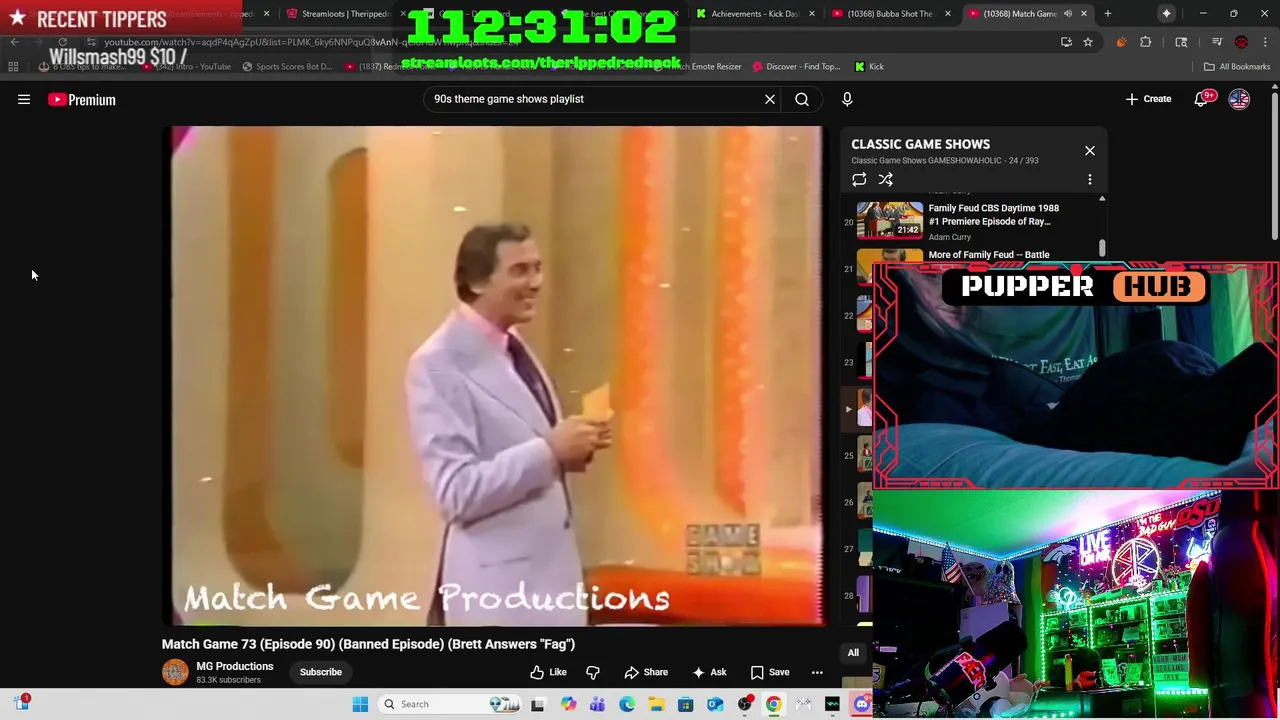Screen dimensions: 1280x720
Task: Click the Ask sparkle button
Action: click(x=709, y=672)
